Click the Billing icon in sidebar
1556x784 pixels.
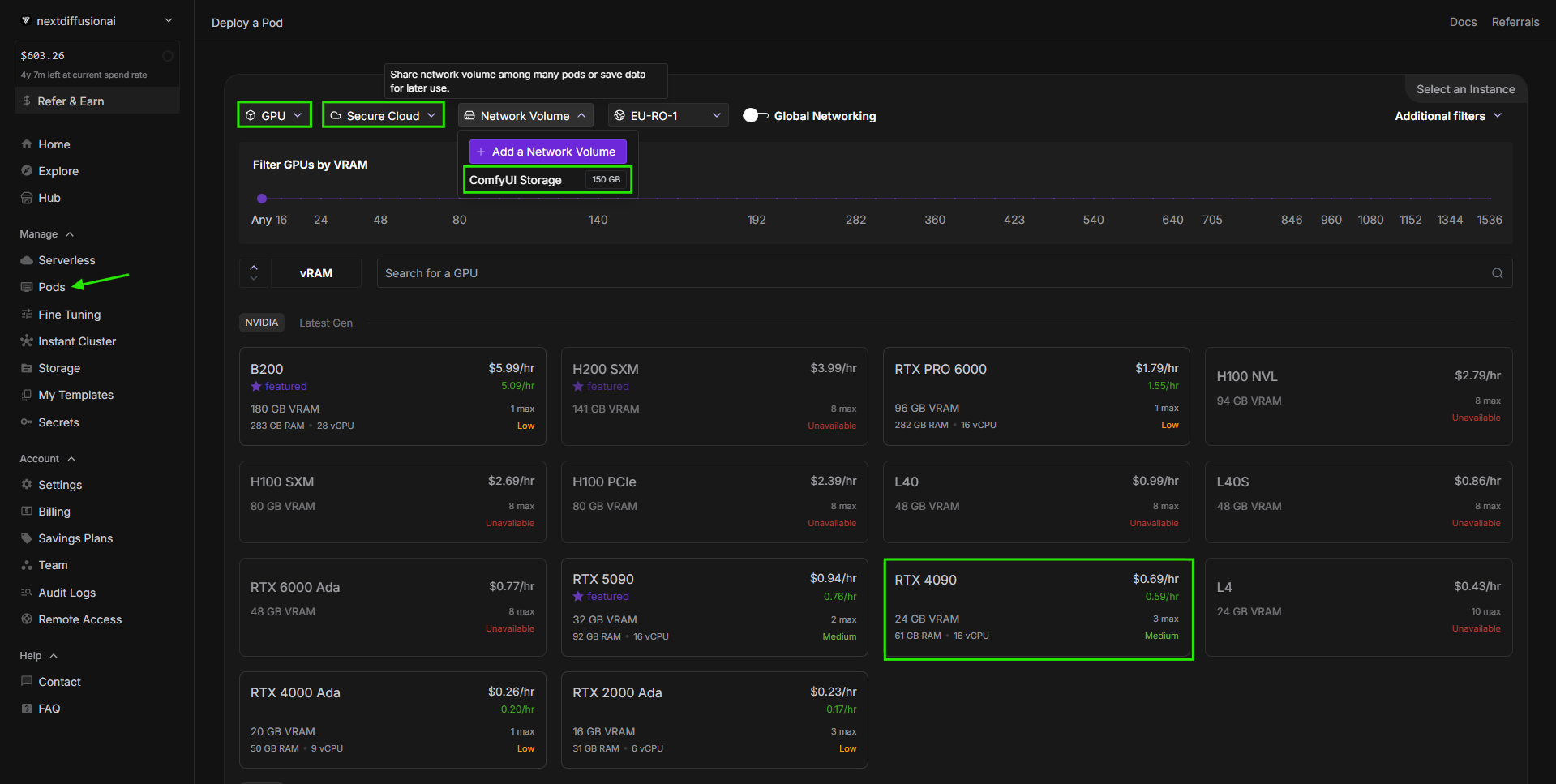tap(27, 512)
